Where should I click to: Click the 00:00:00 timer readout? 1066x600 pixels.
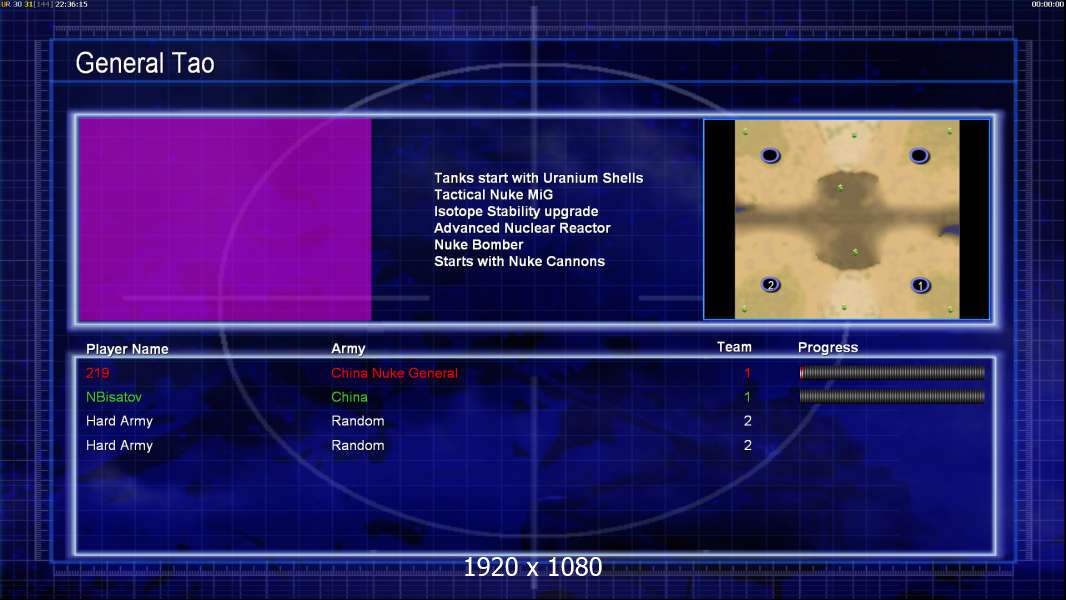pos(1048,4)
